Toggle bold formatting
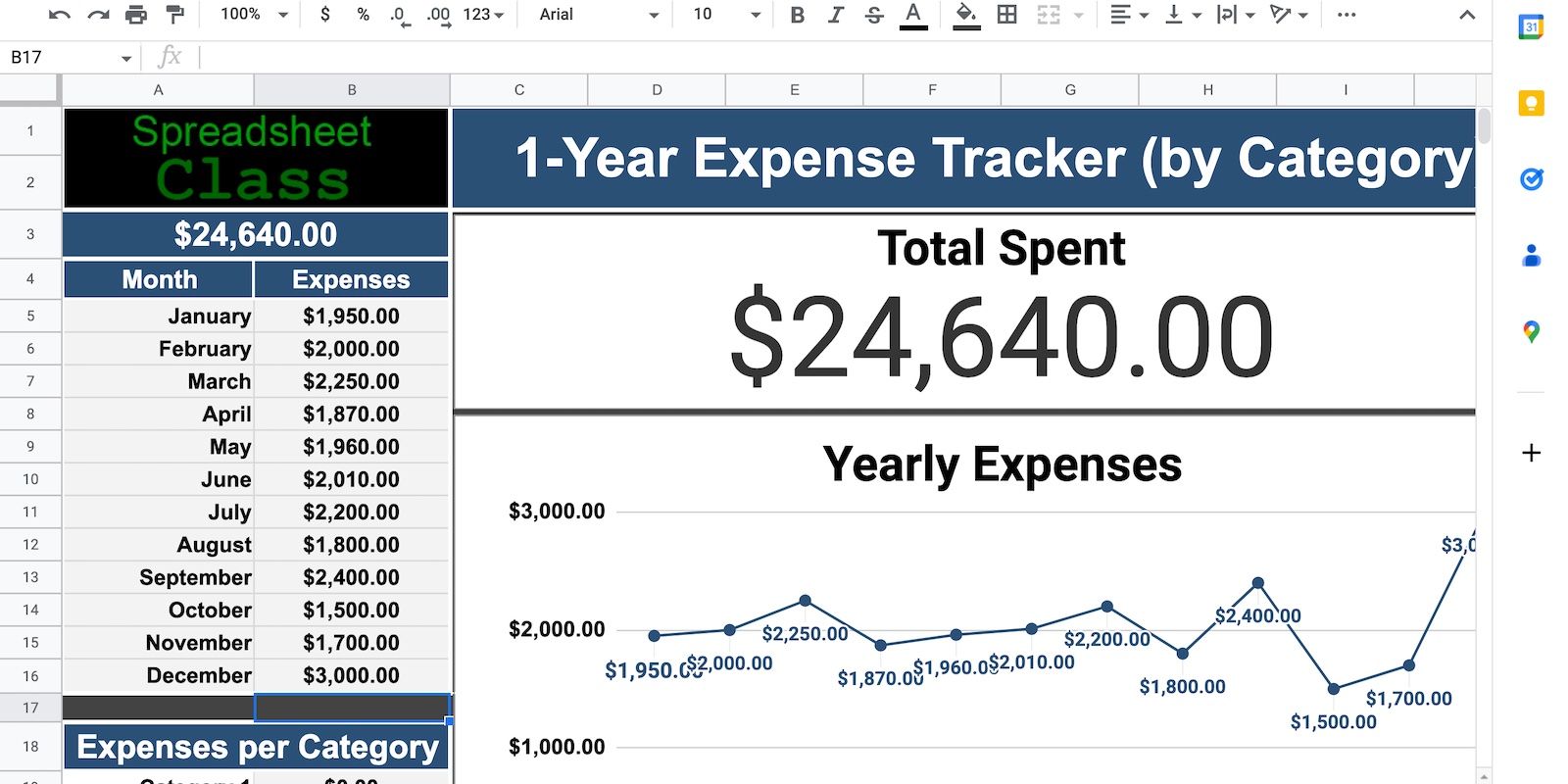This screenshot has width=1568, height=784. pyautogui.click(x=797, y=15)
